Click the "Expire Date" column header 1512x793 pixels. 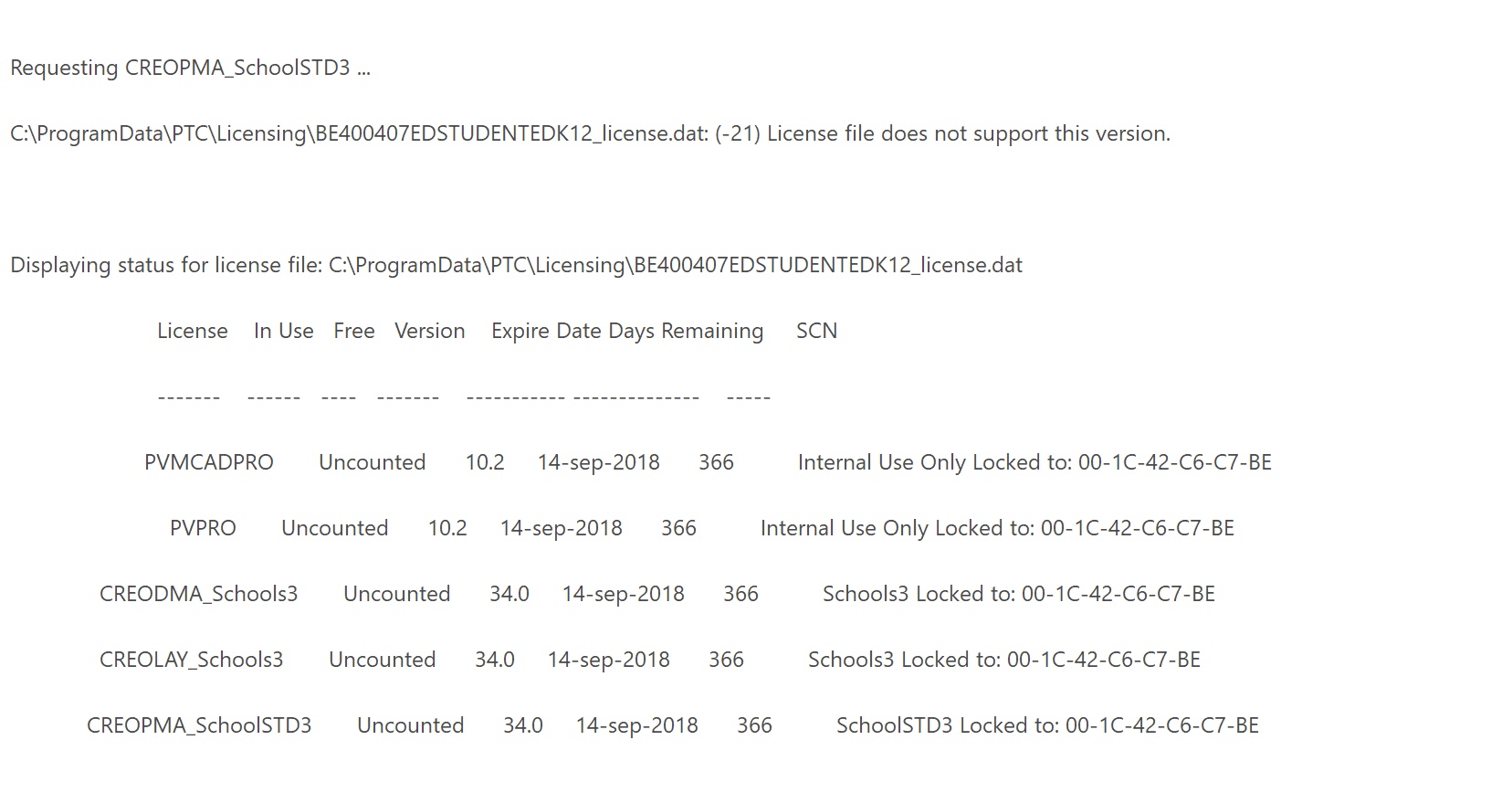click(546, 332)
